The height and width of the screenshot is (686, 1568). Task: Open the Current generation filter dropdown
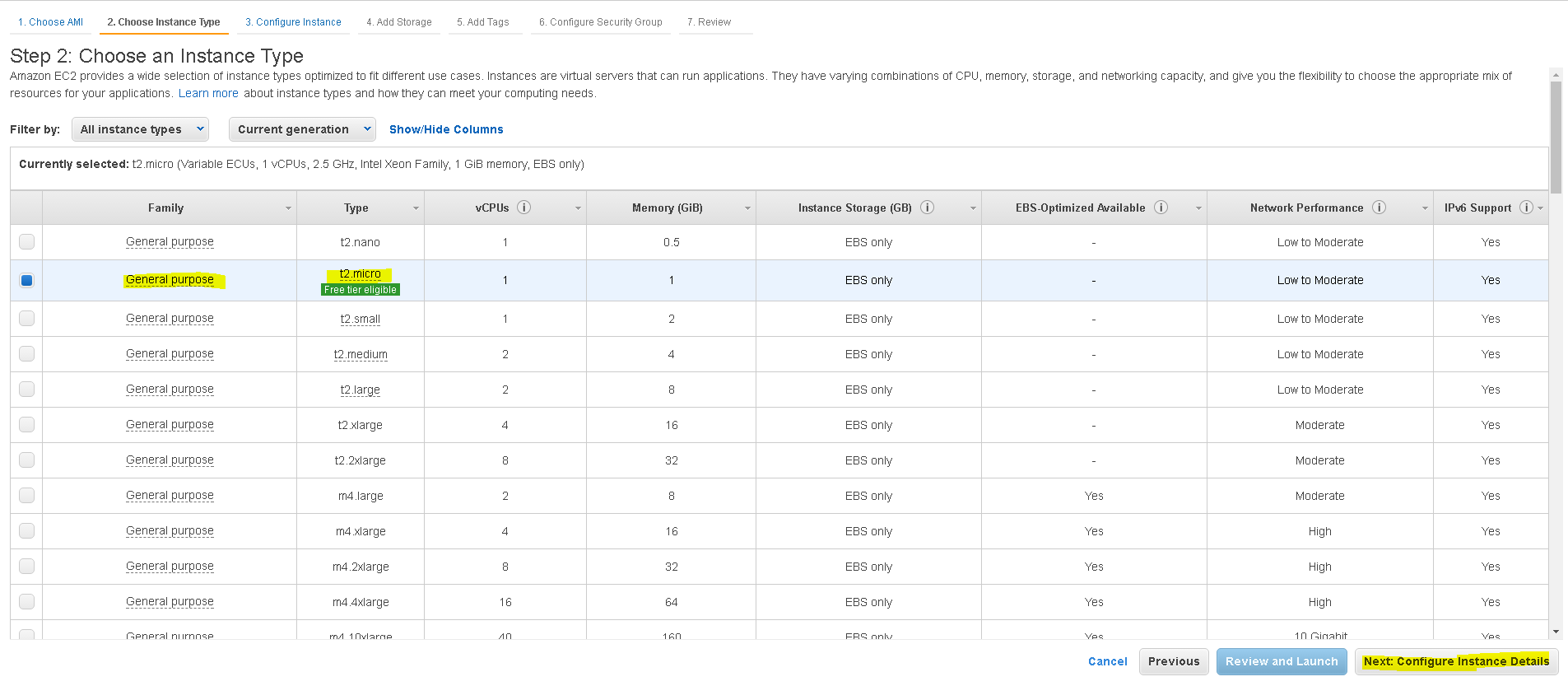(302, 129)
